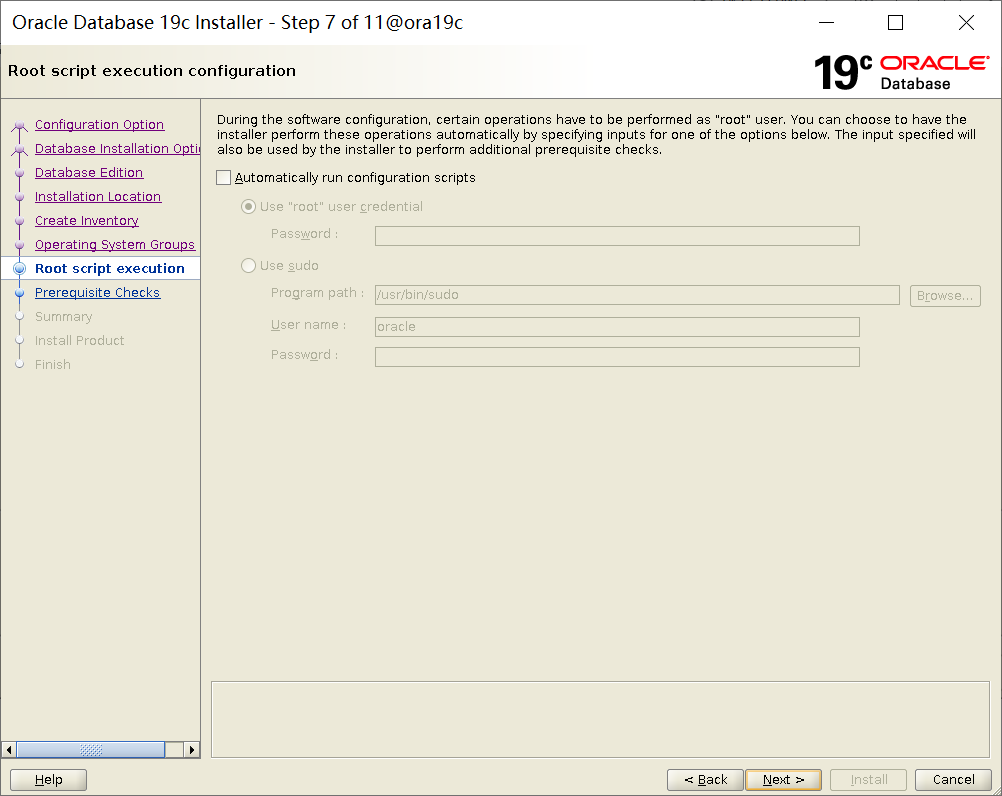The image size is (1002, 796).
Task: Click the < Back button
Action: point(705,779)
